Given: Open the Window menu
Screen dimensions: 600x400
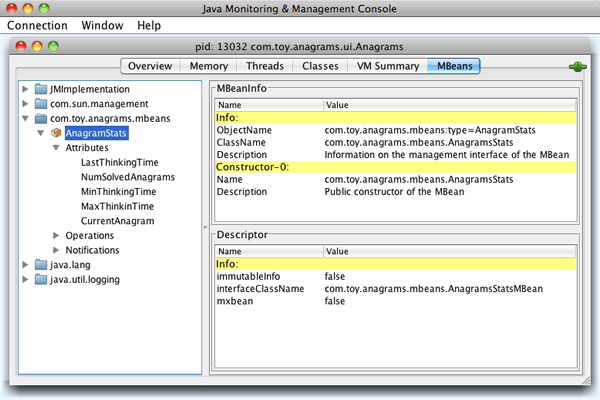Looking at the screenshot, I should [x=103, y=24].
